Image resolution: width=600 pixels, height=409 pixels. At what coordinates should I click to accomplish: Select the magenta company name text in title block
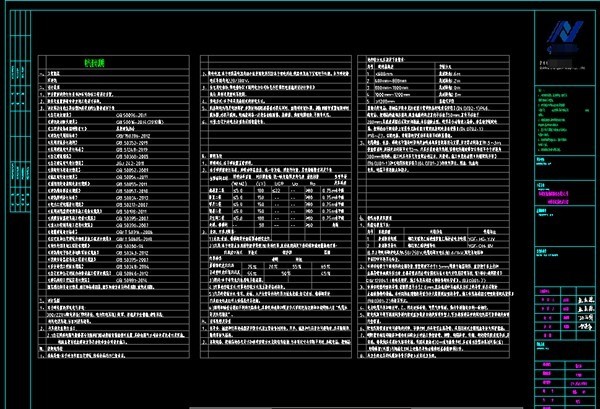(553, 197)
